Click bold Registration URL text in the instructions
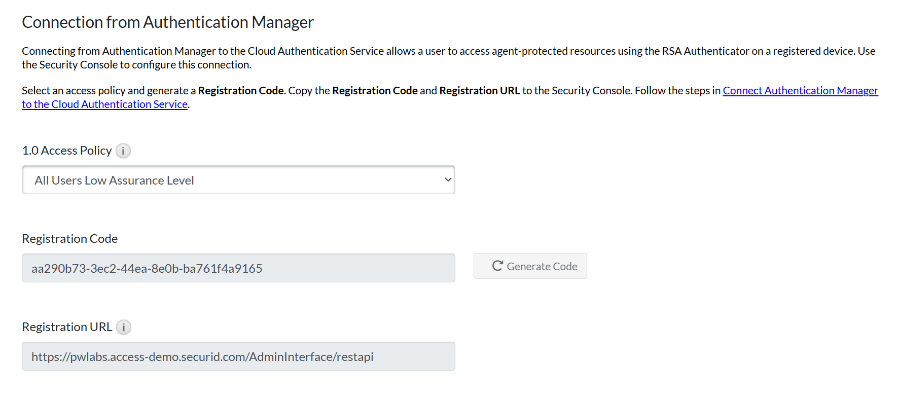This screenshot has width=898, height=400. pyautogui.click(x=481, y=91)
